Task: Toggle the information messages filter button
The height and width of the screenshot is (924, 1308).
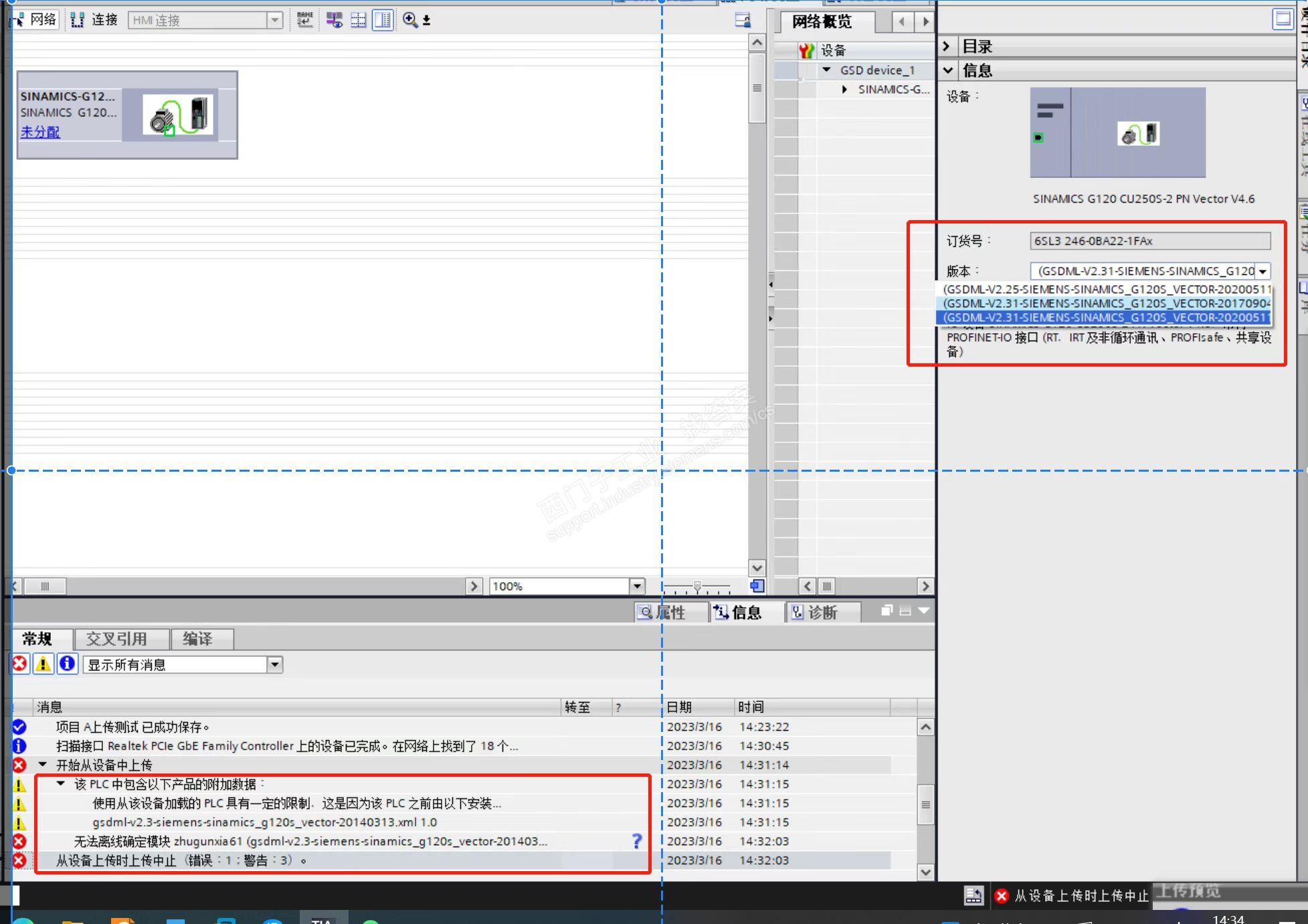Action: pyautogui.click(x=67, y=664)
